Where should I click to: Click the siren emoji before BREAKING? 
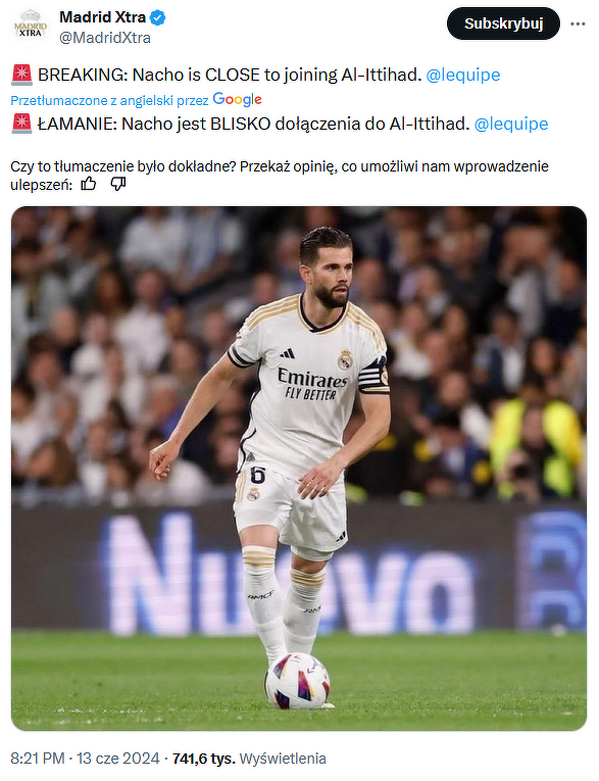pyautogui.click(x=22, y=75)
